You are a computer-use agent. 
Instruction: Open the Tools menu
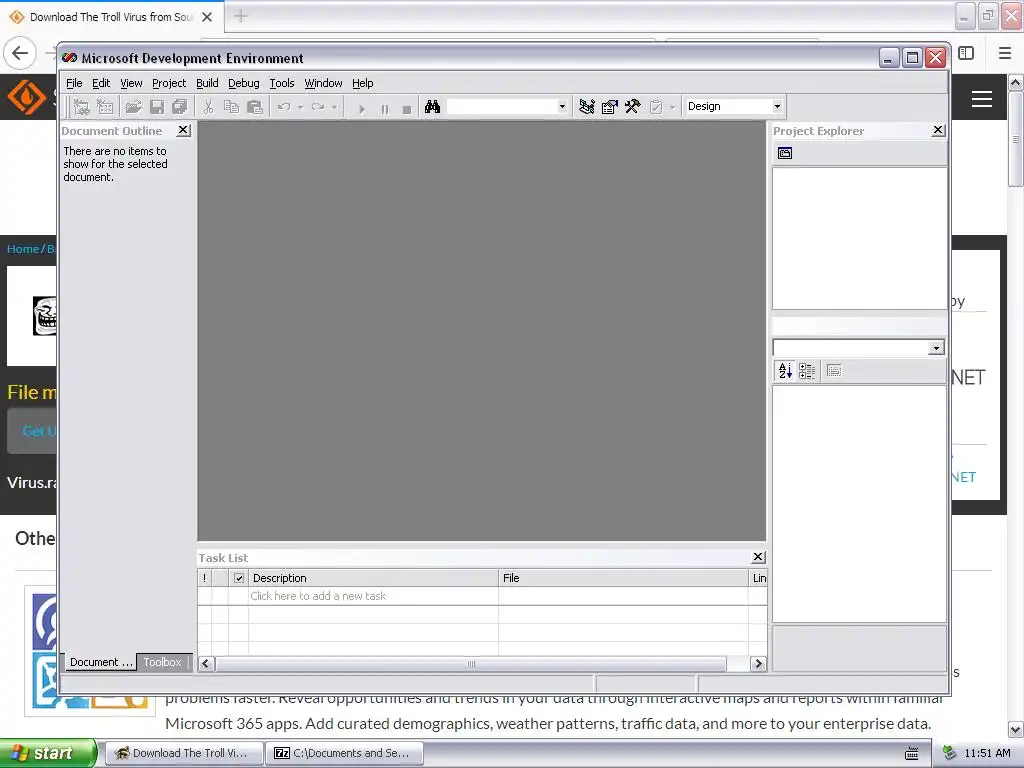pyautogui.click(x=281, y=83)
